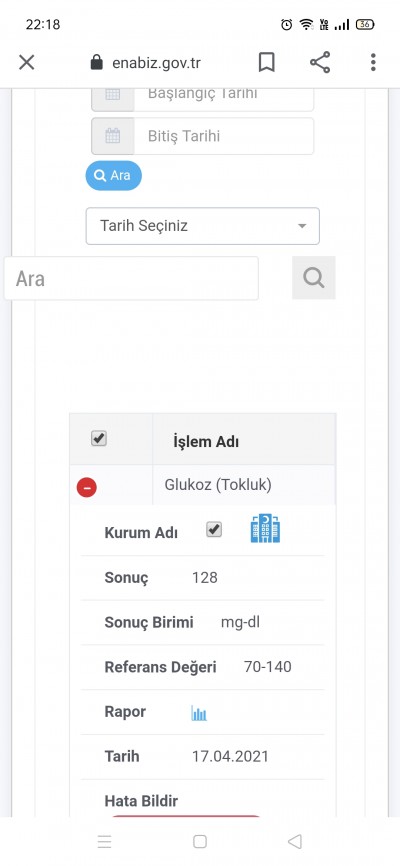Open the hospital building icon next to Kurum Adı
This screenshot has width=400, height=866.
click(x=265, y=529)
